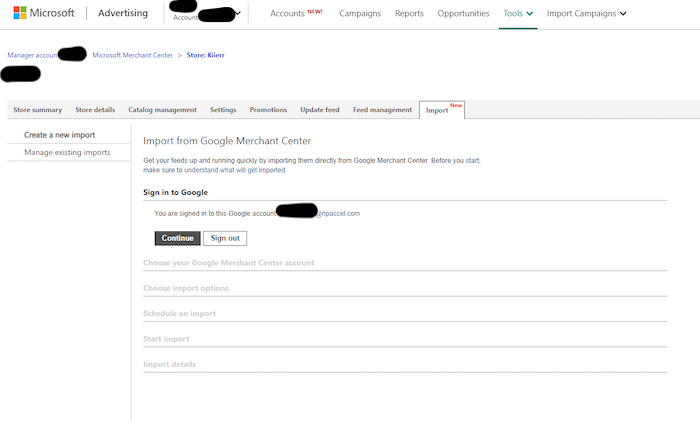The height and width of the screenshot is (421, 700).
Task: Click the Microsoft logo icon
Action: (x=20, y=13)
